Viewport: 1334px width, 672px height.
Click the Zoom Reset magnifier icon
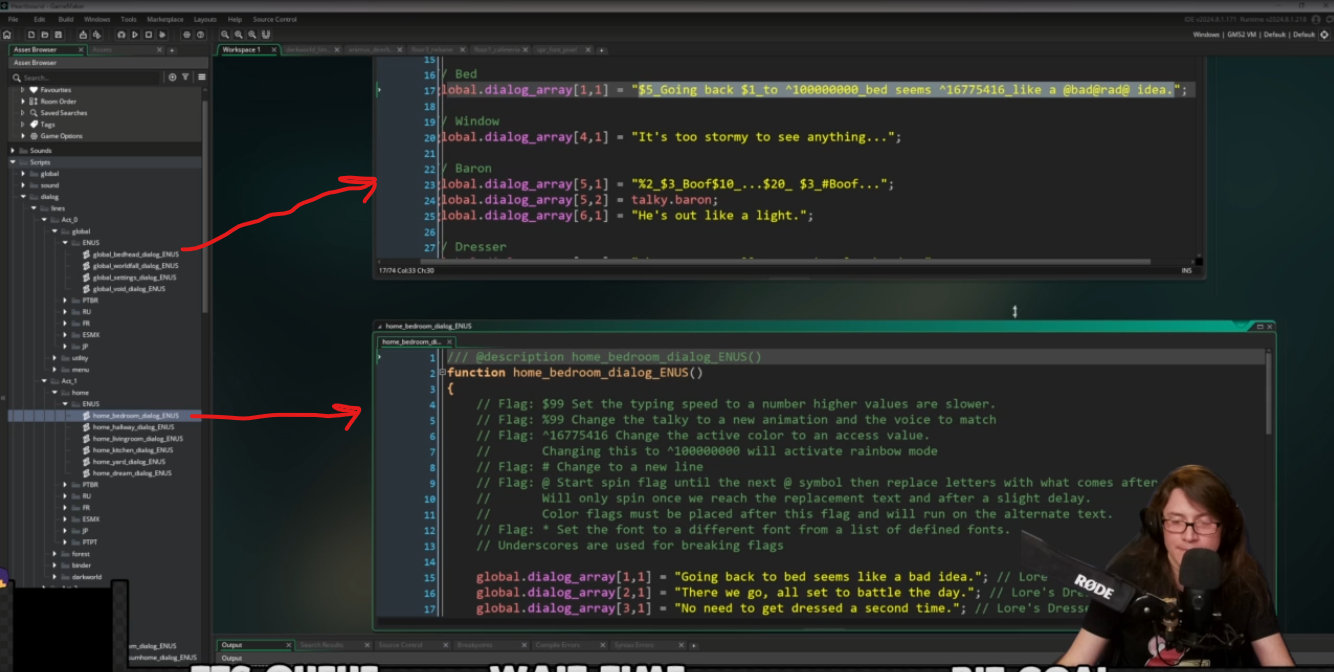[238, 35]
